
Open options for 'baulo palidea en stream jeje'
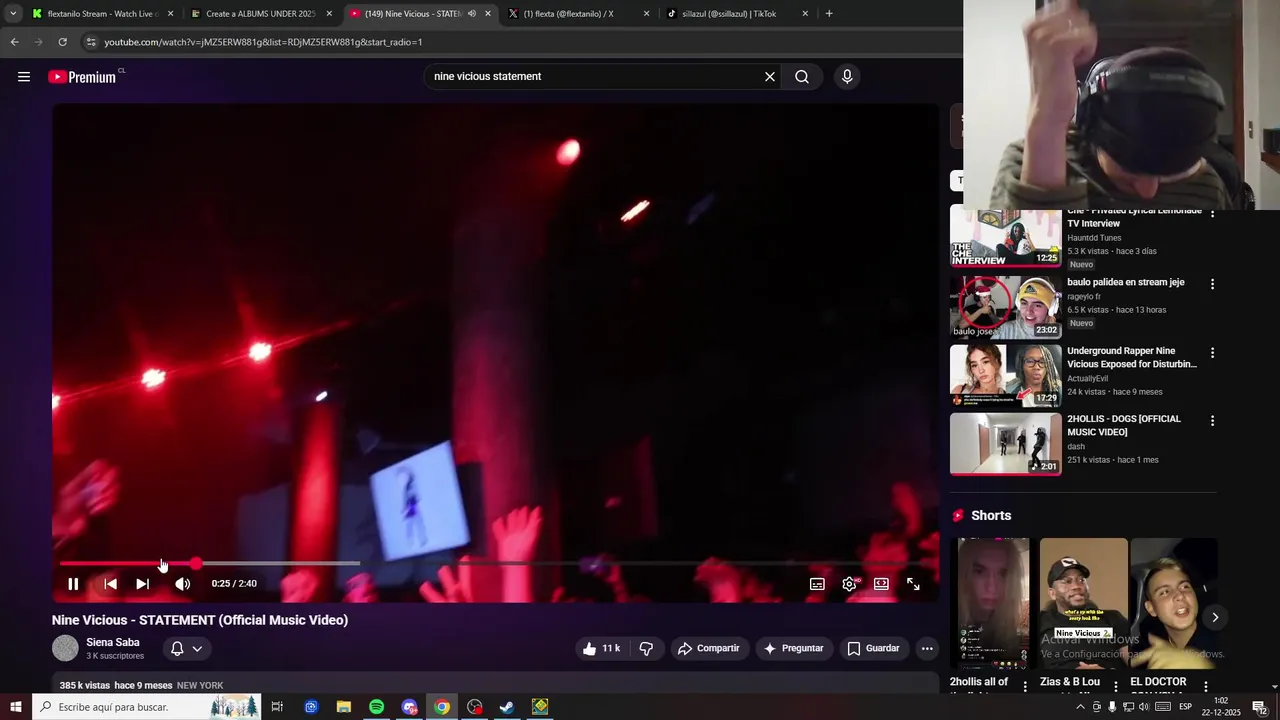pos(1212,284)
